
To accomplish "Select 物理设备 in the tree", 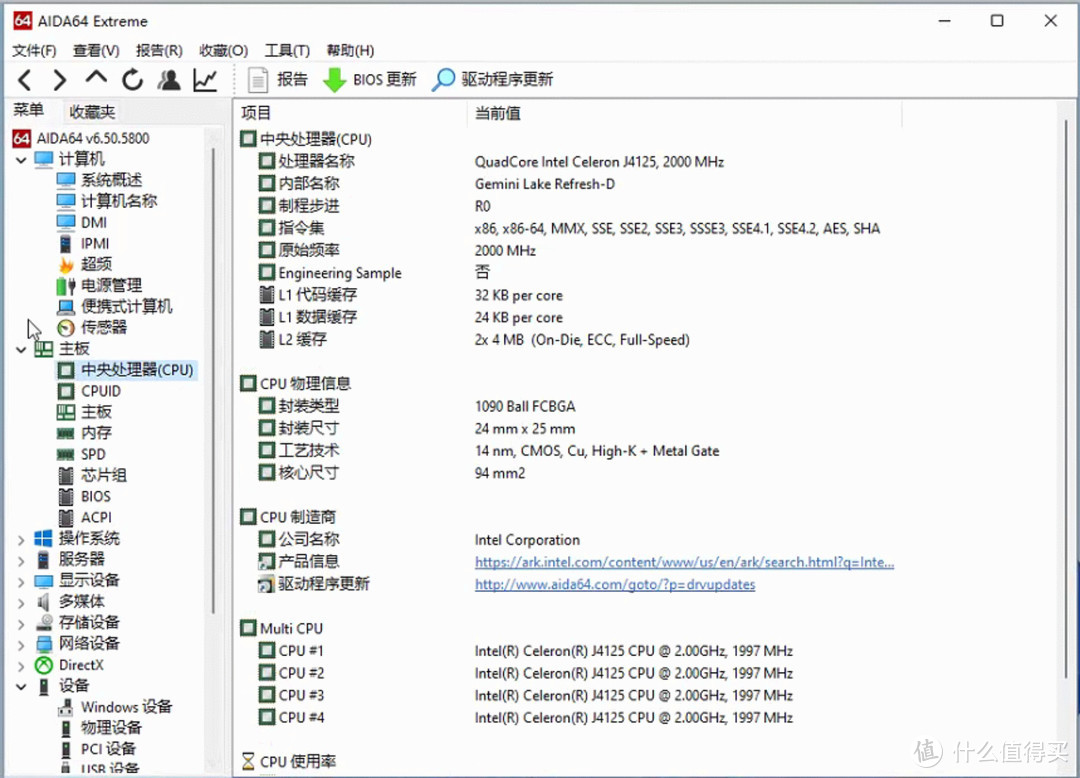I will click(x=101, y=728).
